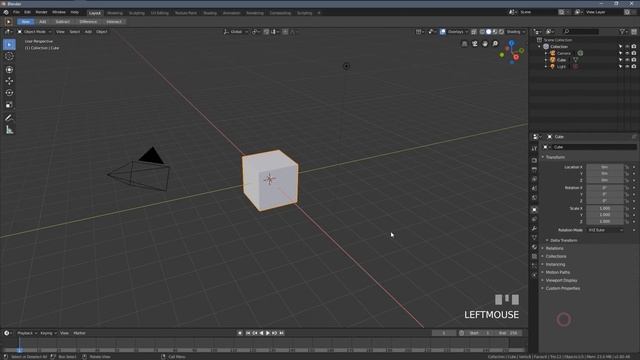
Task: Activate the Transform tool in the viewport toolbar
Action: [x=9, y=69]
